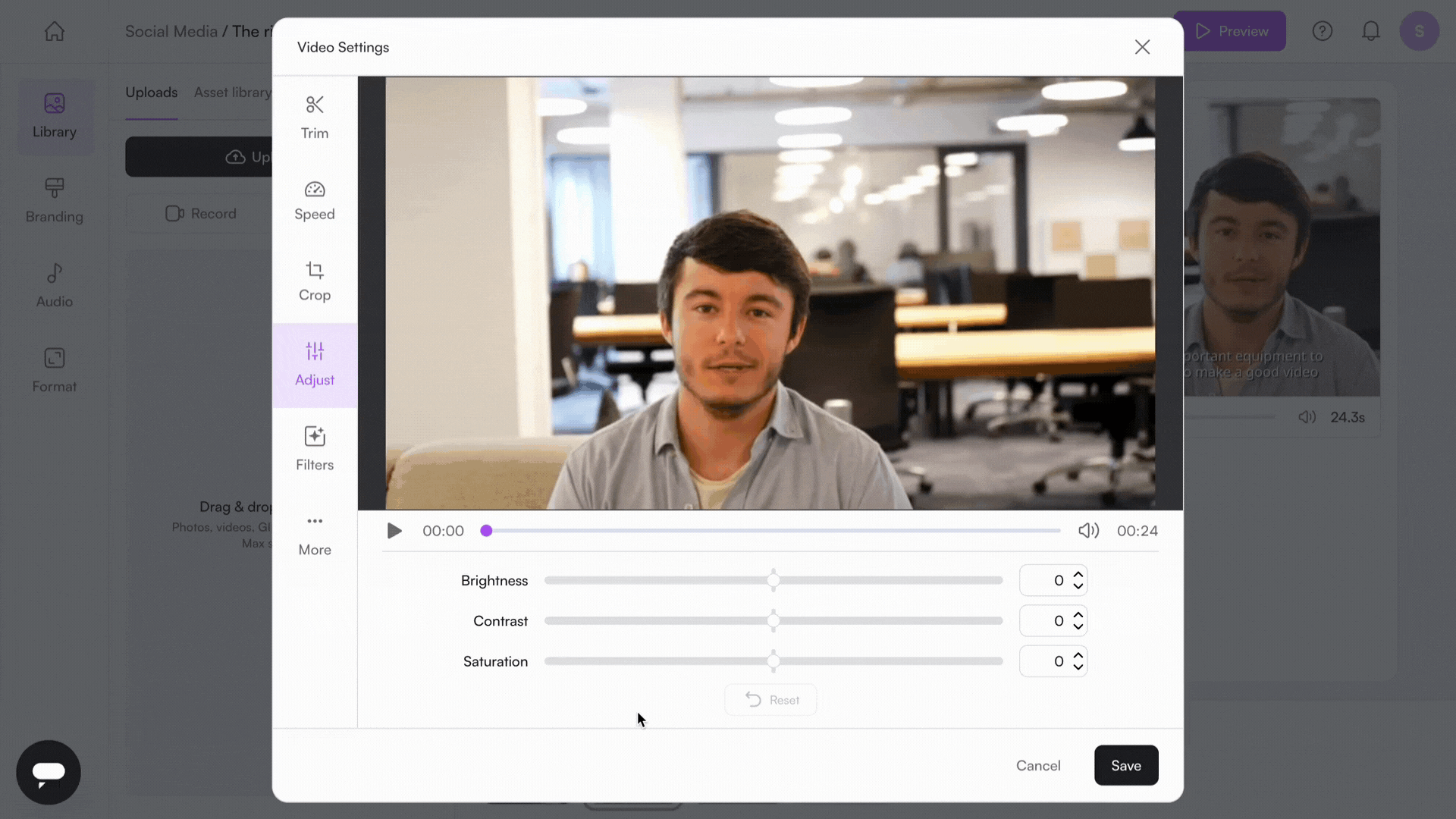Click the Record button

tap(200, 214)
